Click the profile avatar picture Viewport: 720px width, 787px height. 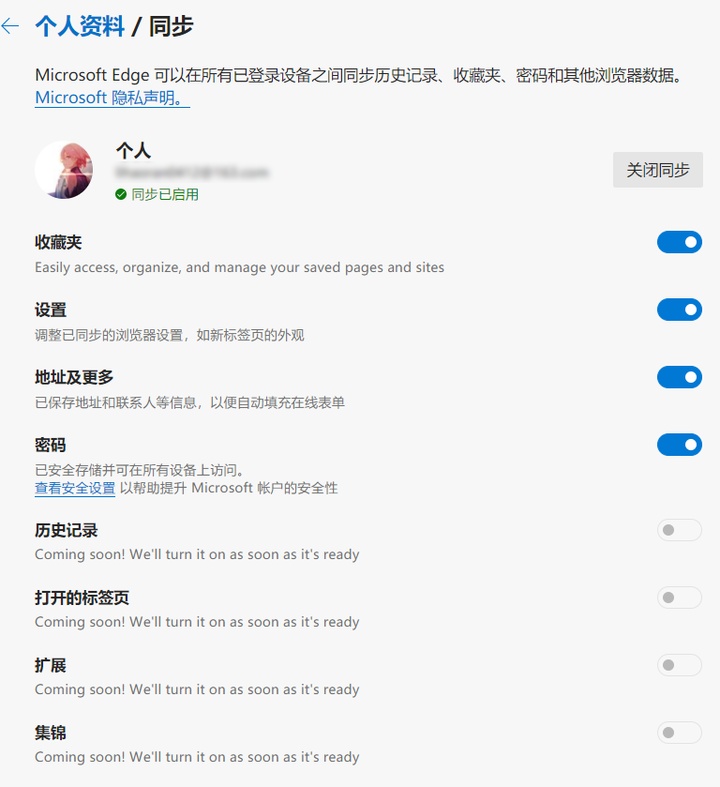pyautogui.click(x=64, y=170)
